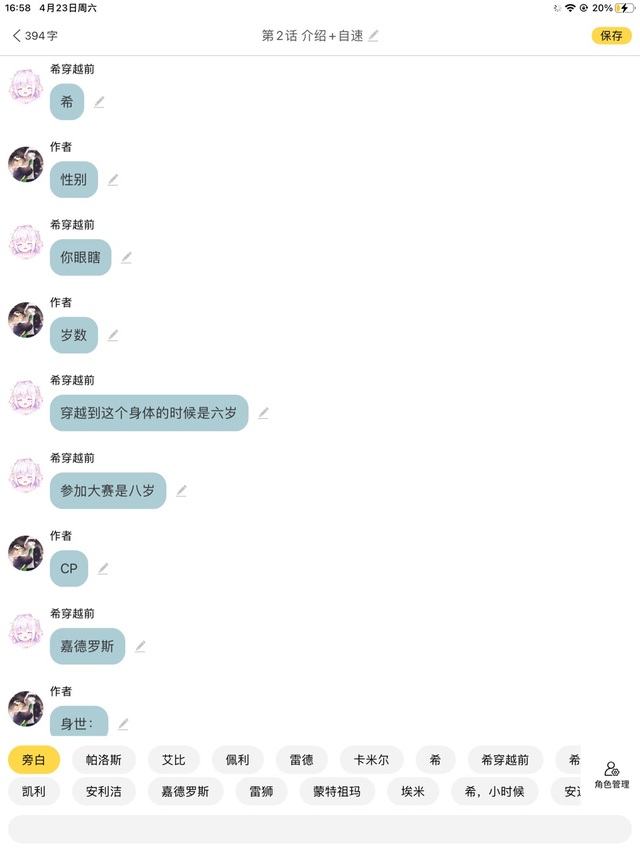Choose the 卡米尔 character chip
Viewport: 640px width, 853px height.
(372, 760)
